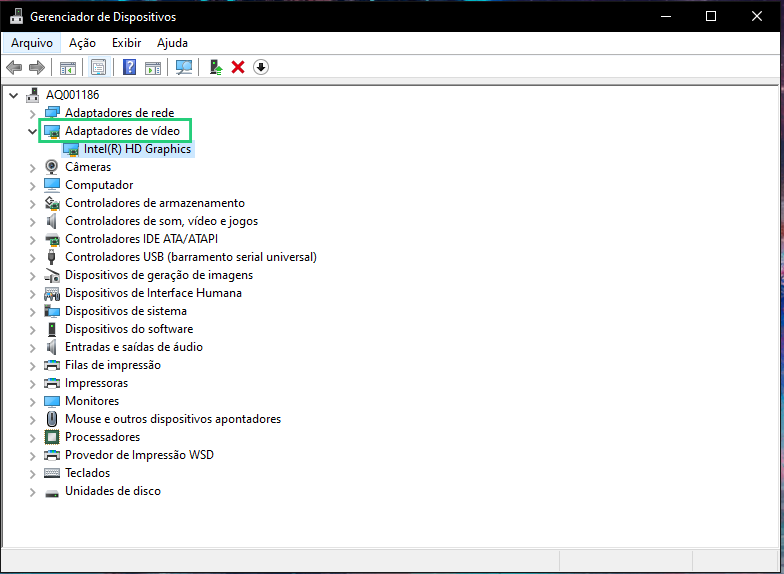784x574 pixels.
Task: Select Controladores IDE ATA/ATAPI label
Action: pos(141,239)
